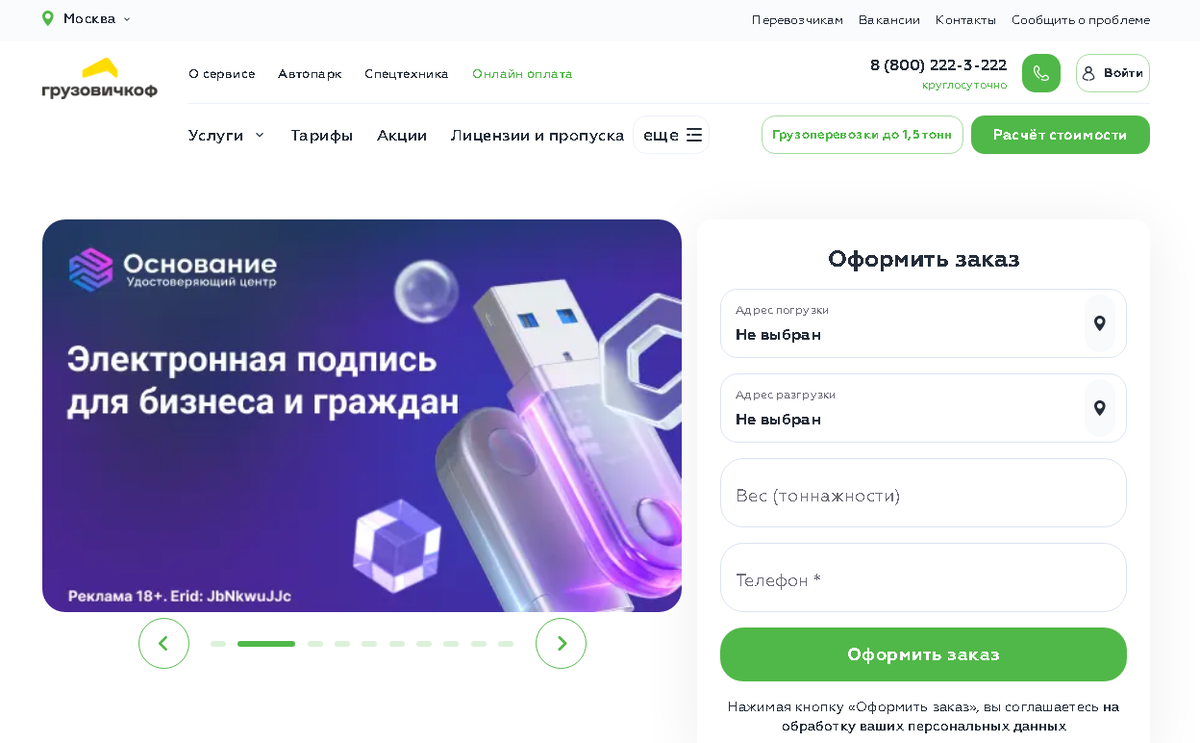Image resolution: width=1200 pixels, height=743 pixels.
Task: Click the Грузовичкоф logo
Action: click(99, 78)
